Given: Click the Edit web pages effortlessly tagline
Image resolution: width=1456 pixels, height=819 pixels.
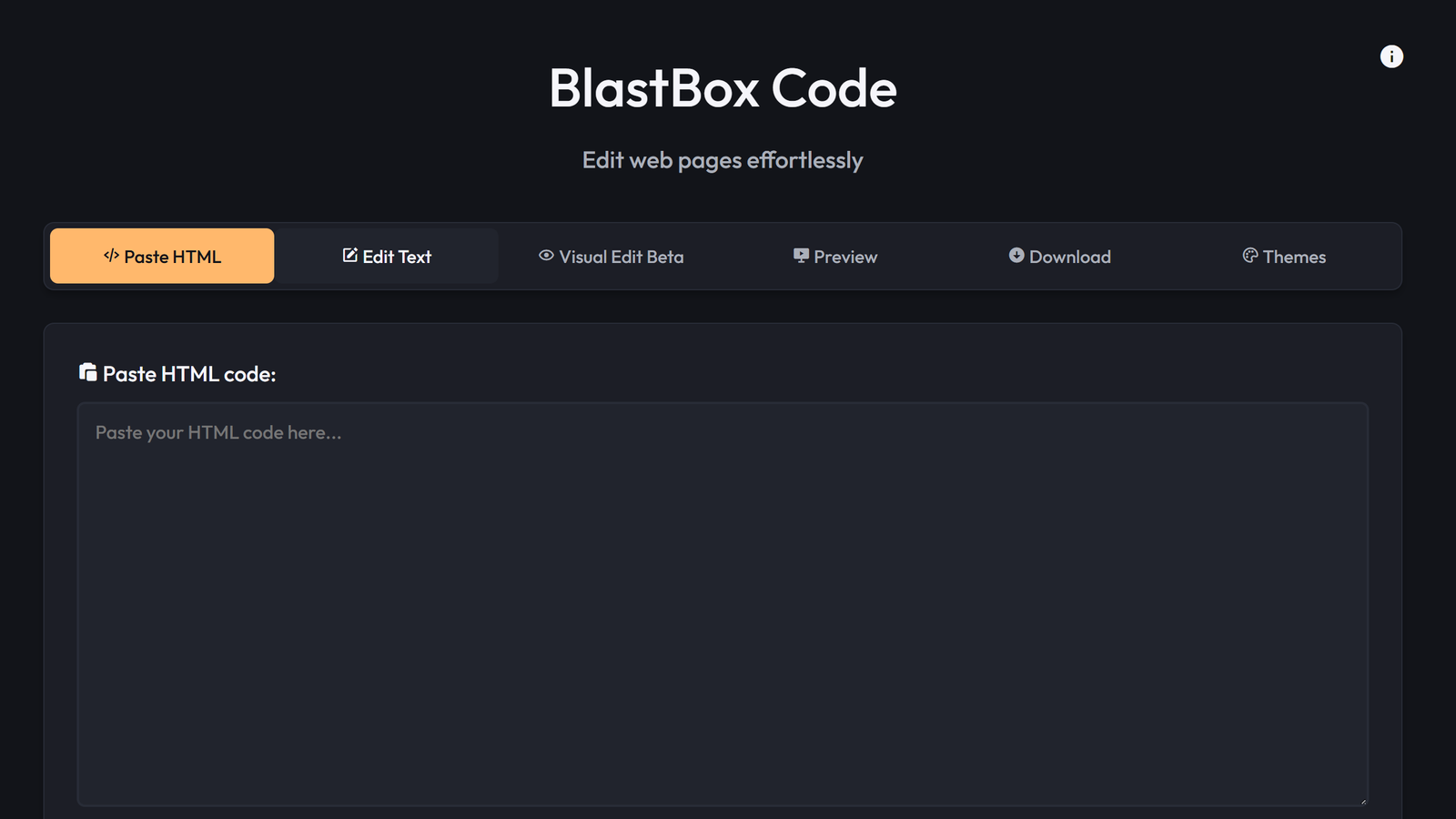Looking at the screenshot, I should click(x=722, y=160).
